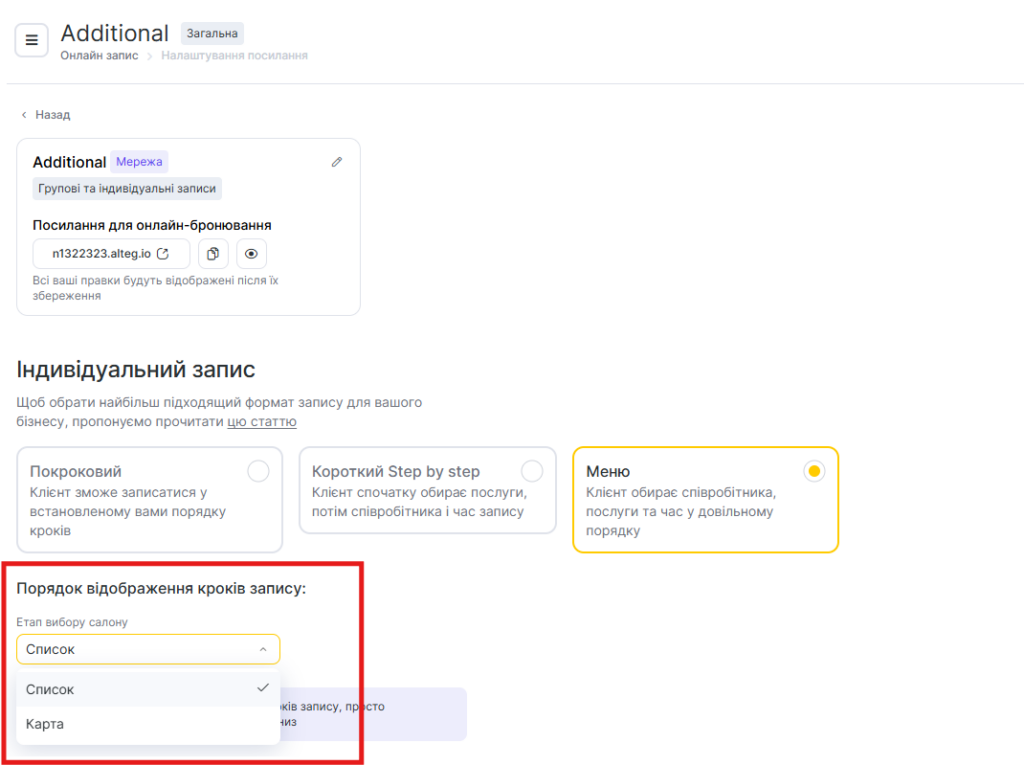Click the Загальна tag near the title
The width and height of the screenshot is (1024, 765).
(211, 33)
